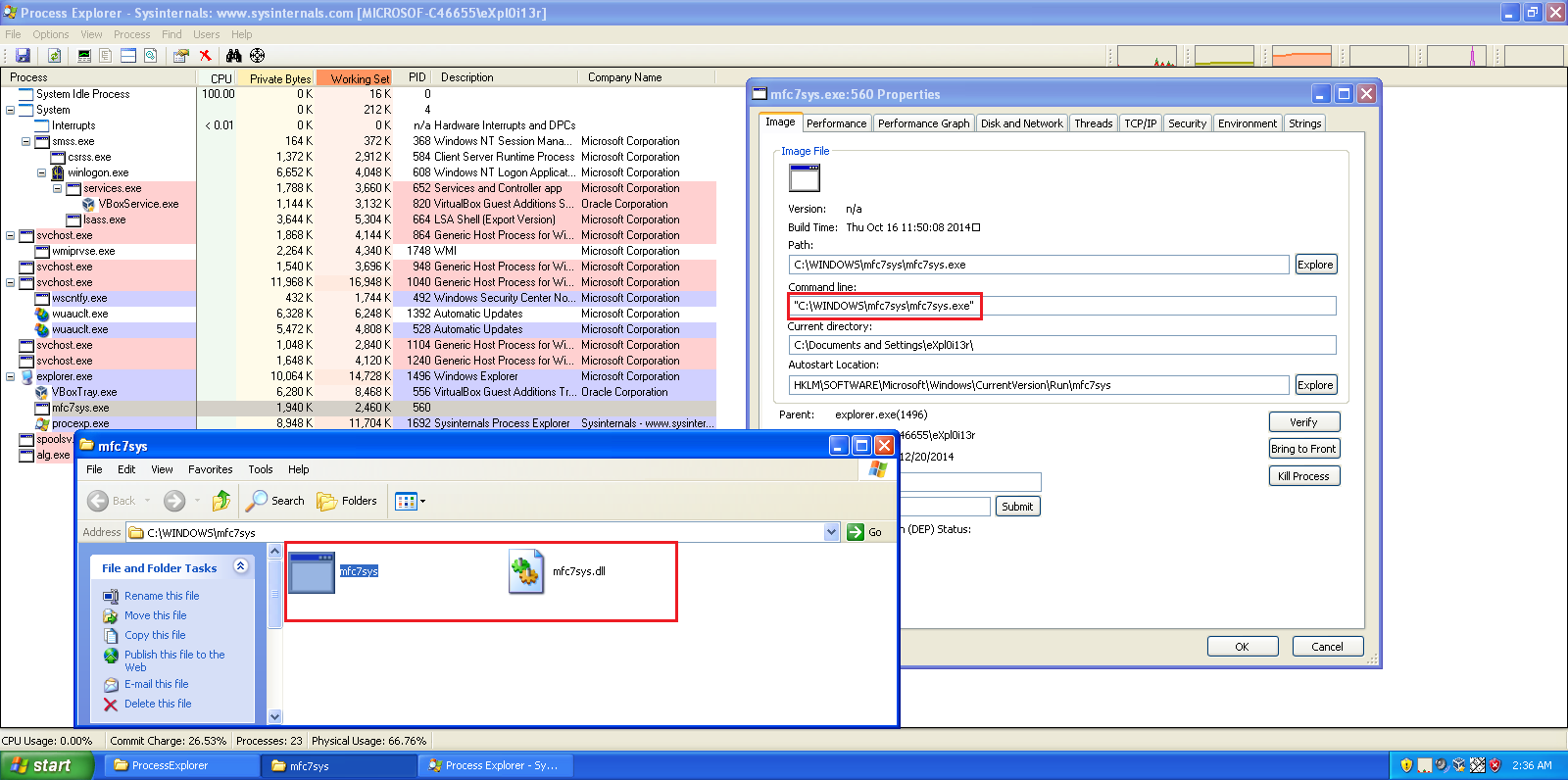Toggle the Show Process Tree toolbar icon
Image resolution: width=1568 pixels, height=780 pixels.
click(x=106, y=56)
